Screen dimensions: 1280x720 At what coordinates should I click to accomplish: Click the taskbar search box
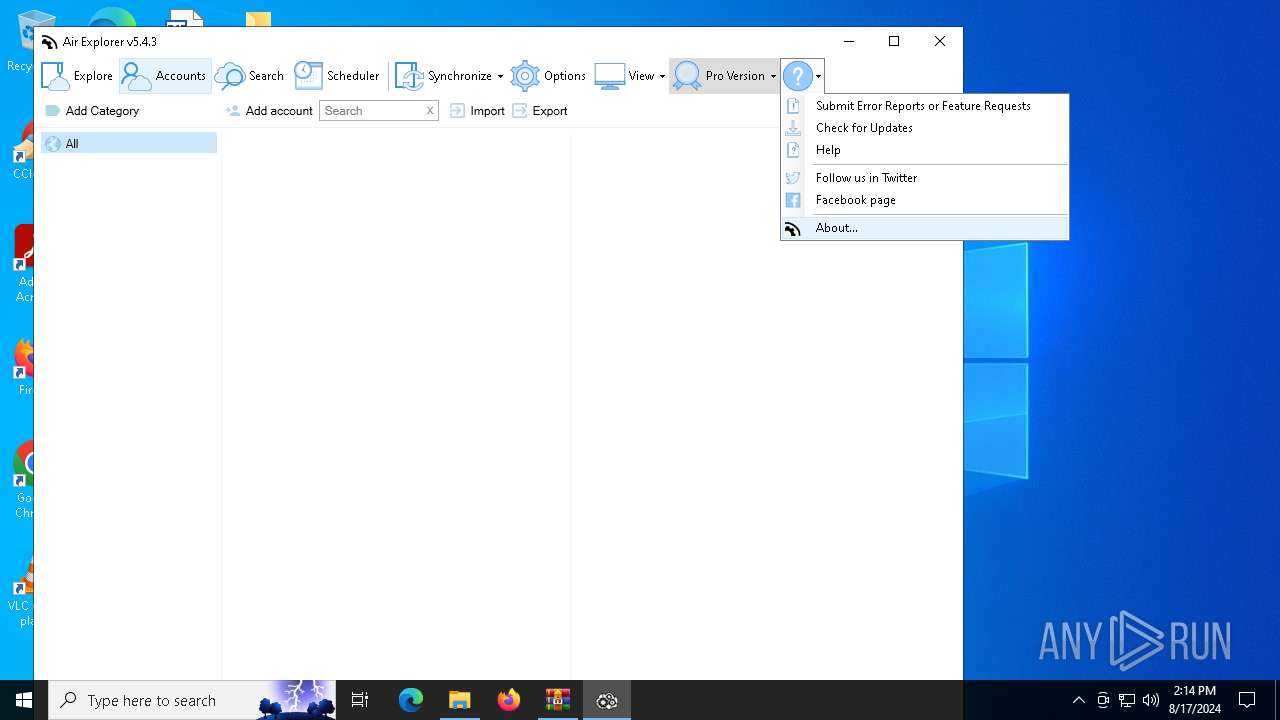coord(192,700)
